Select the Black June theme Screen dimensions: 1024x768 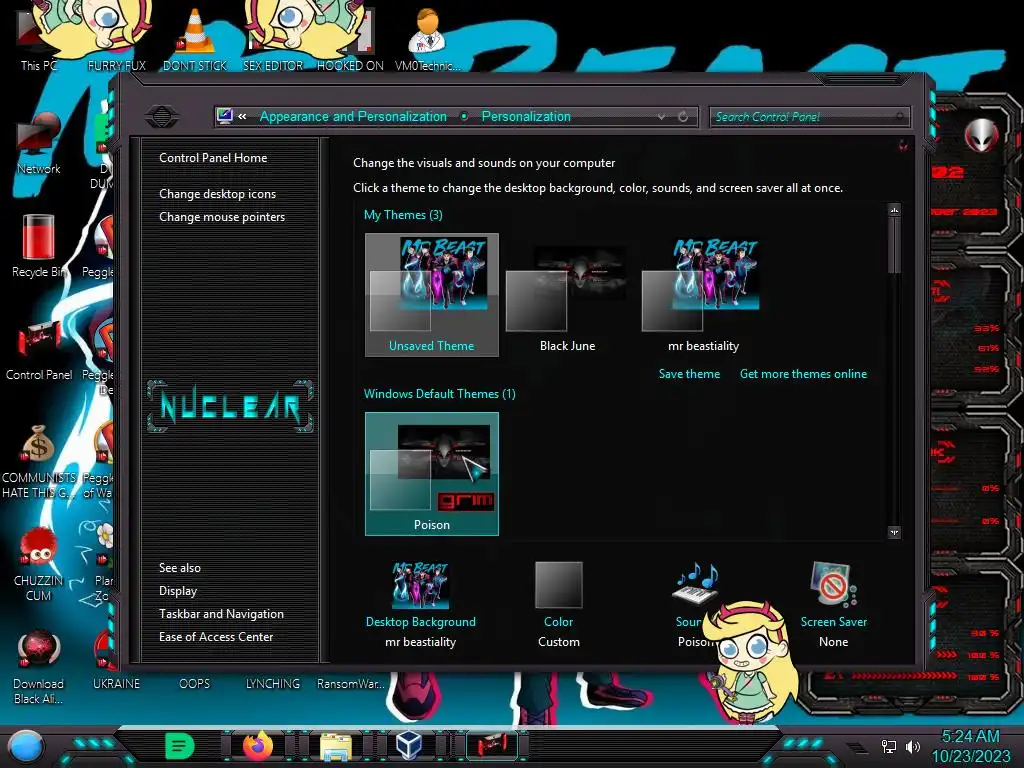[568, 295]
